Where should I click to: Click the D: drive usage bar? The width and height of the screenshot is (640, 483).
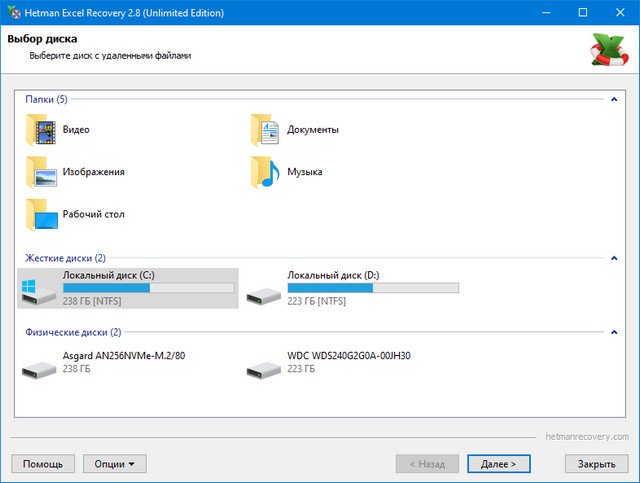(373, 288)
